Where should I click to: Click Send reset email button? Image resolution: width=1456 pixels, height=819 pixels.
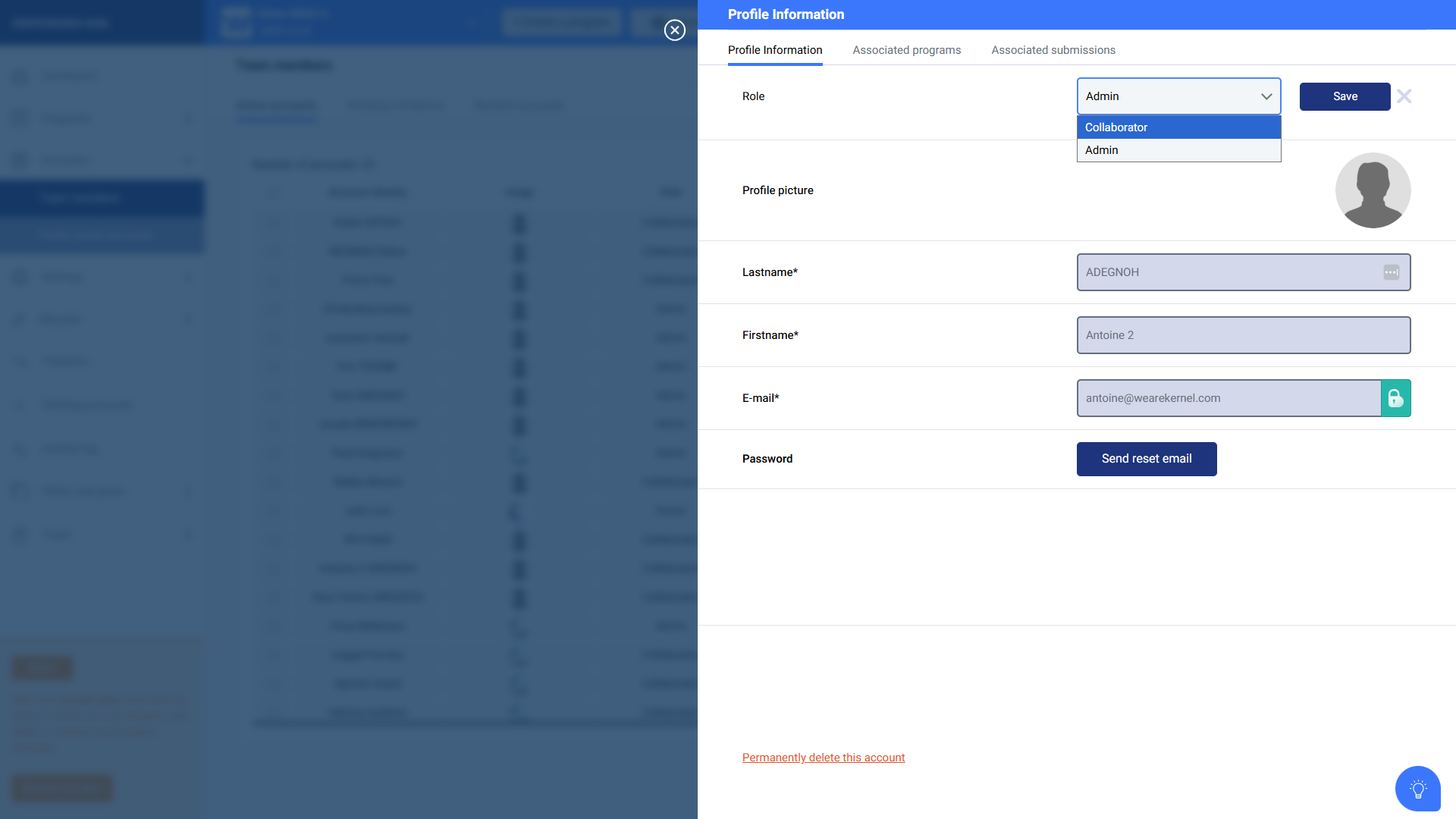point(1146,459)
